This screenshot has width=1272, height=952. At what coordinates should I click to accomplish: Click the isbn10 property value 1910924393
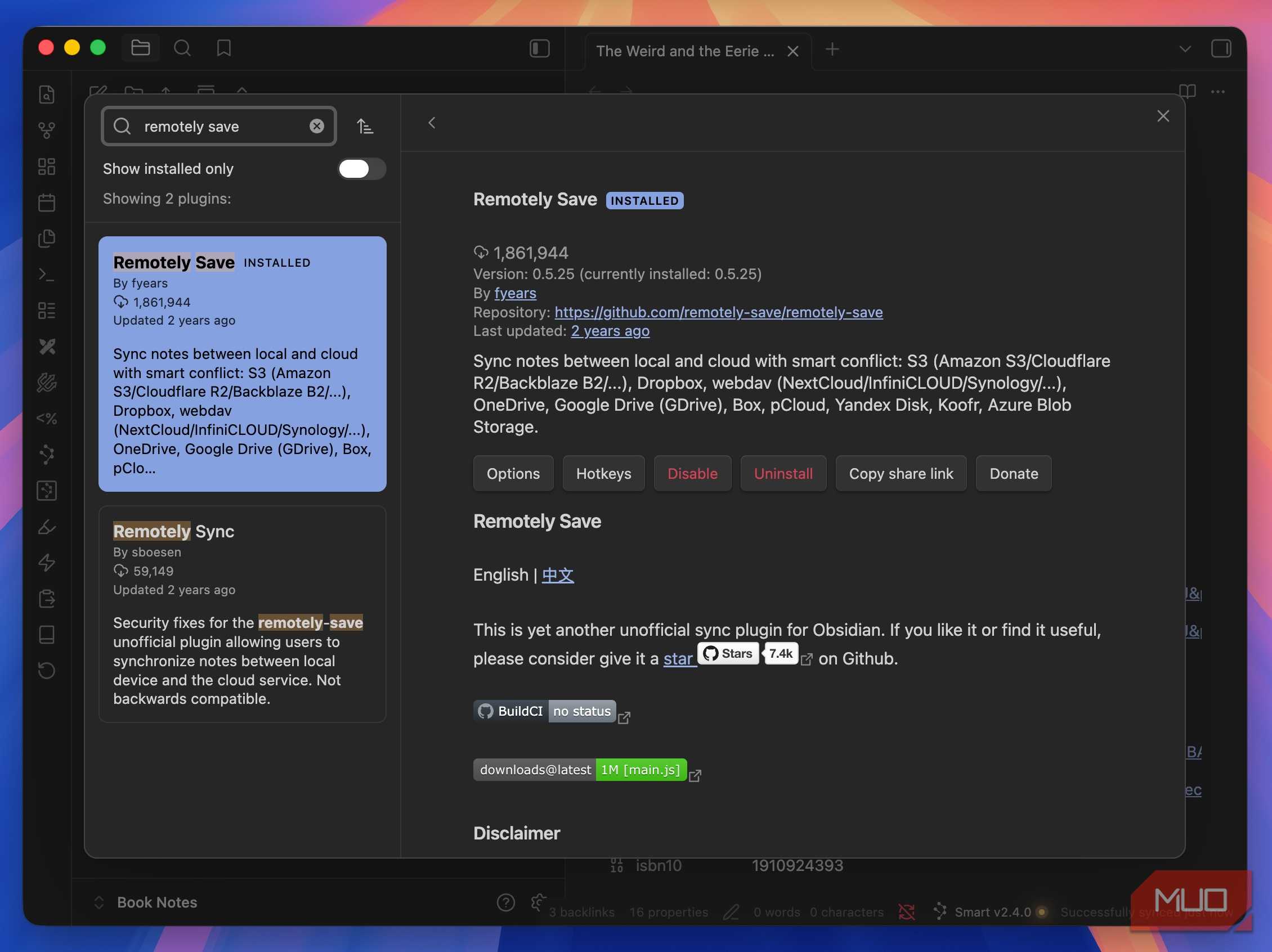click(x=797, y=865)
